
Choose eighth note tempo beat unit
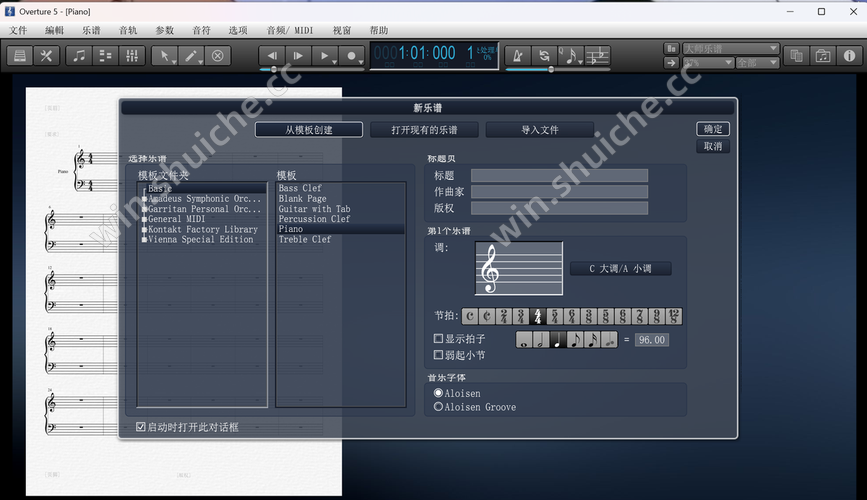click(575, 340)
